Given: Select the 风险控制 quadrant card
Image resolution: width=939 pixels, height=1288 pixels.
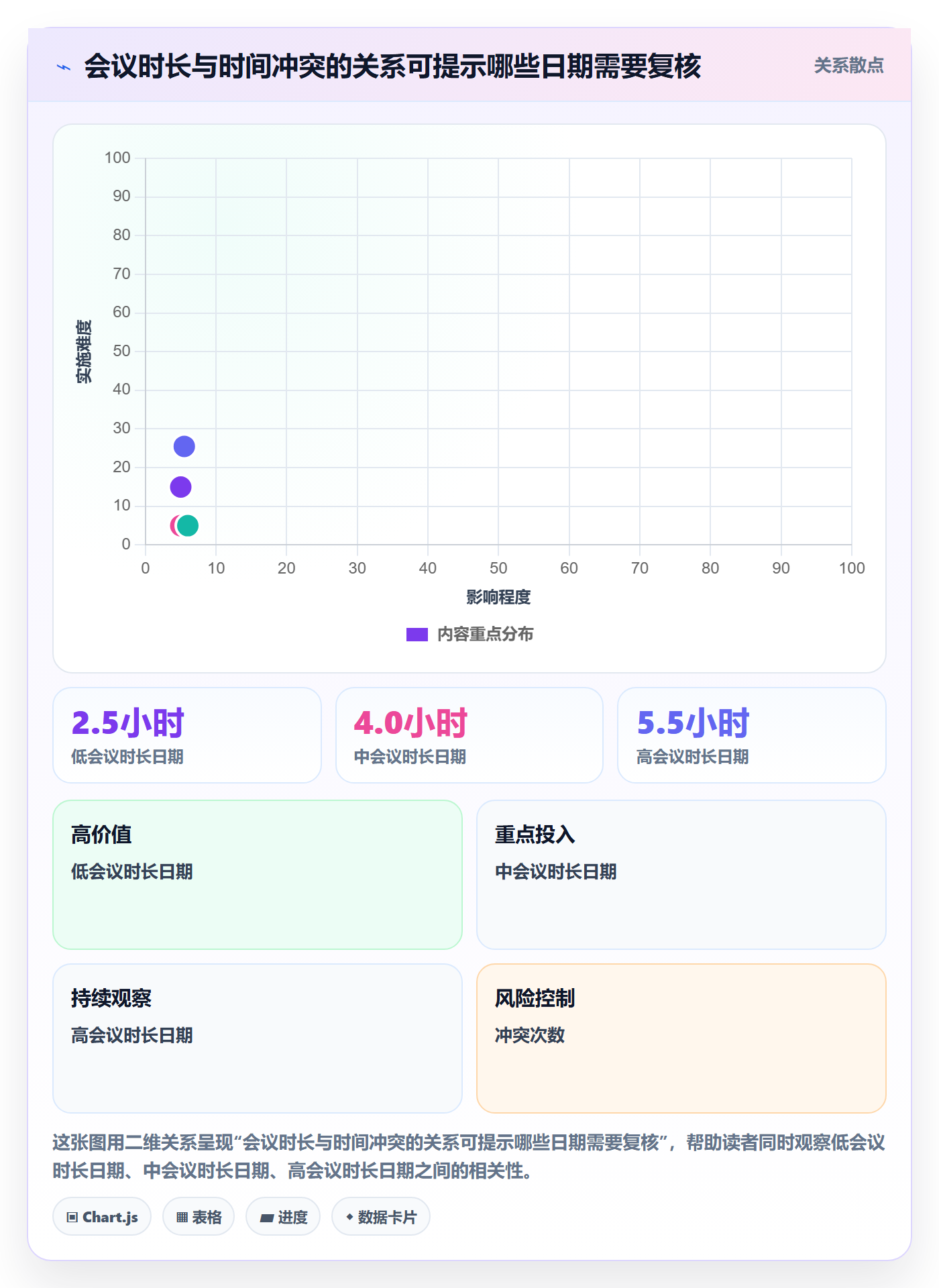Looking at the screenshot, I should click(x=681, y=1038).
